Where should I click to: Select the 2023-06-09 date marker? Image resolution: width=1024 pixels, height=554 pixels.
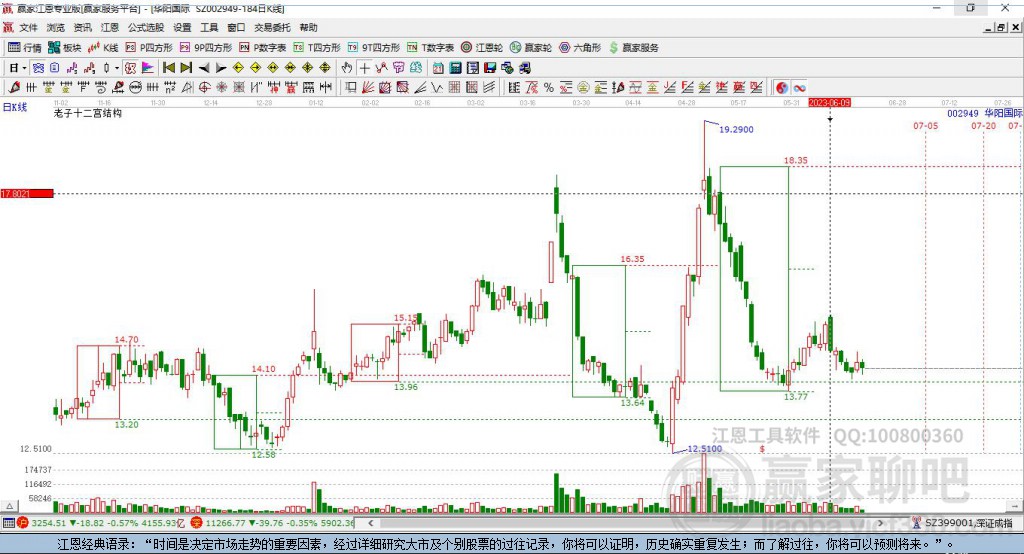829,103
